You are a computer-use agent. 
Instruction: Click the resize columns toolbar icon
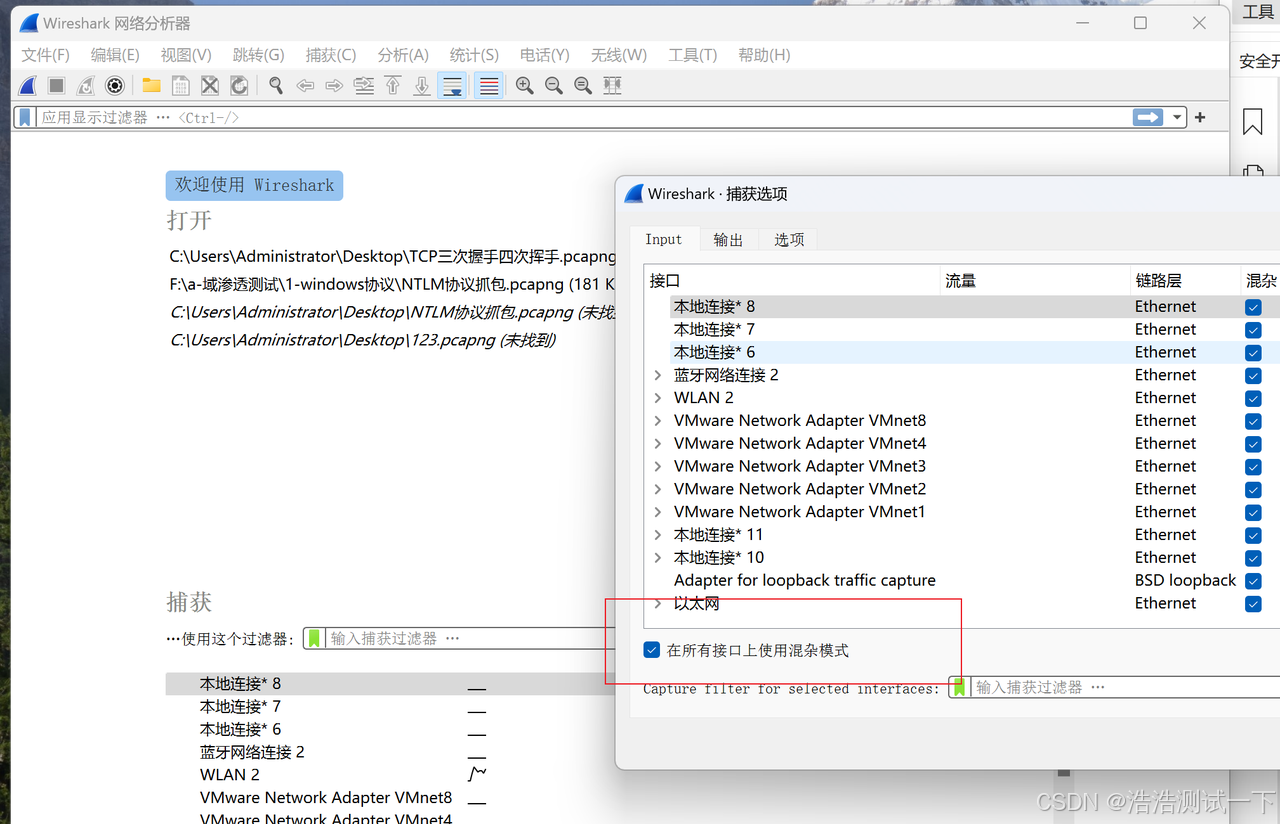pos(612,86)
